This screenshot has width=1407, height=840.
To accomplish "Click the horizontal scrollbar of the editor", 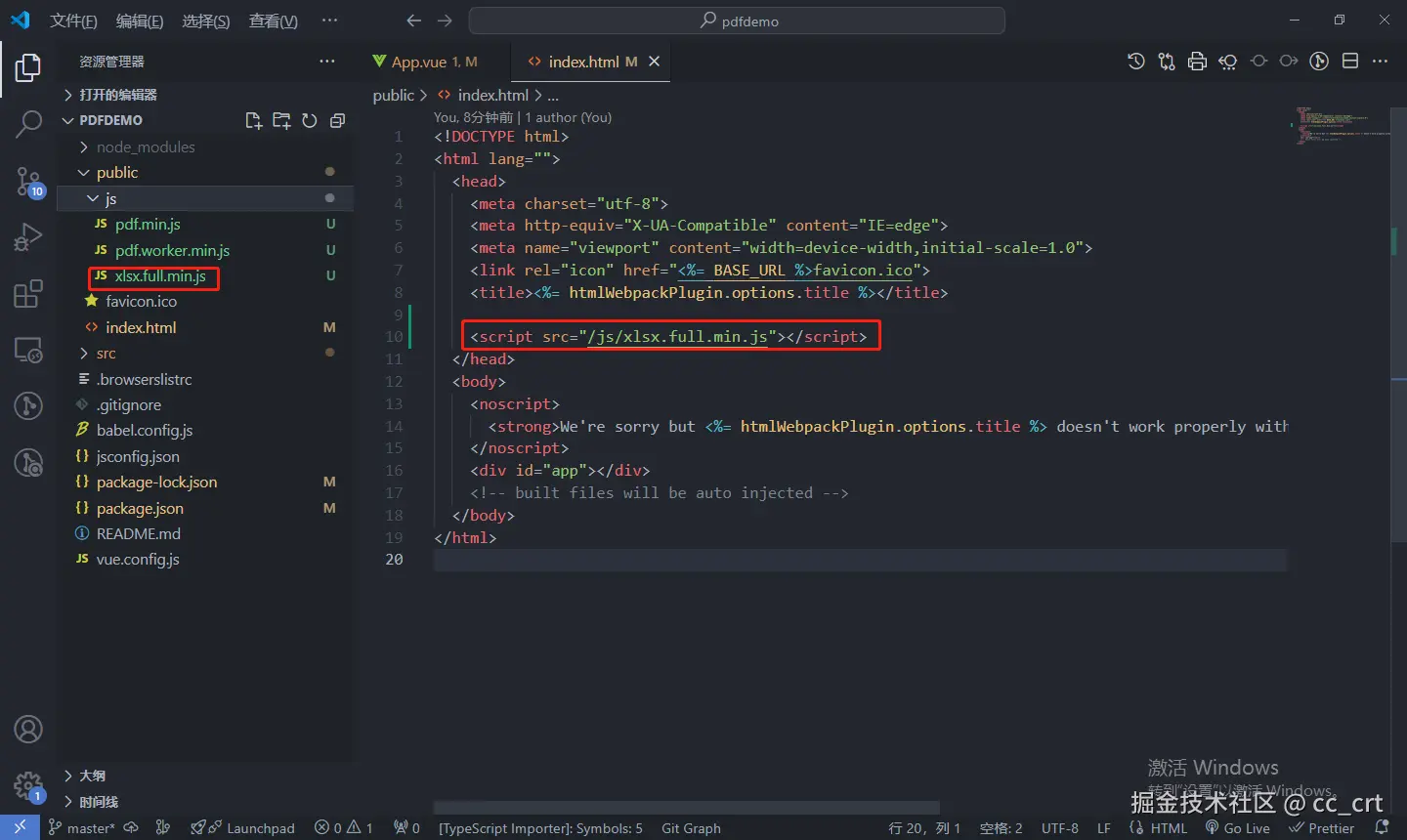I will coord(687,808).
